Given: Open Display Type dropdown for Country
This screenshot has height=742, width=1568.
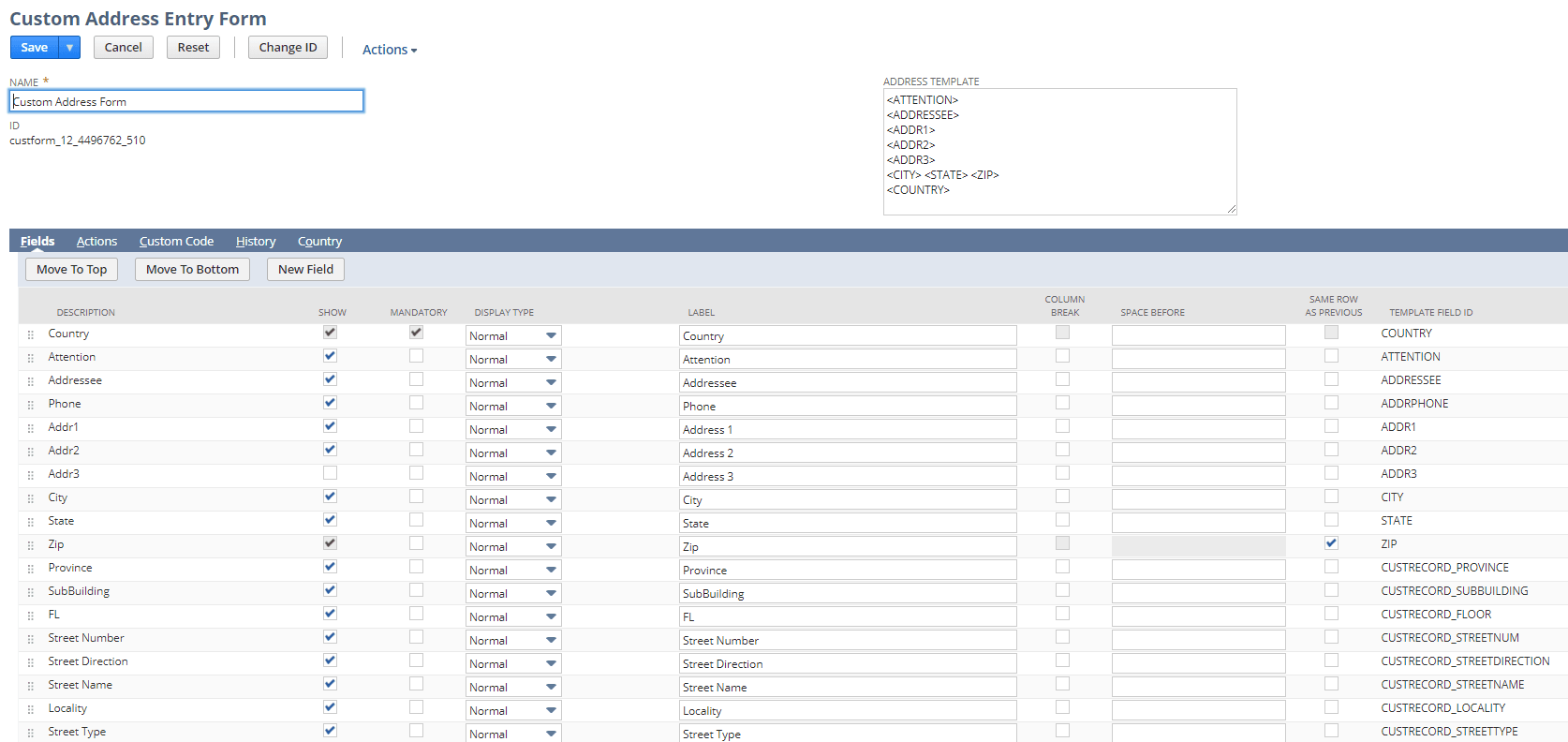Looking at the screenshot, I should click(x=513, y=335).
